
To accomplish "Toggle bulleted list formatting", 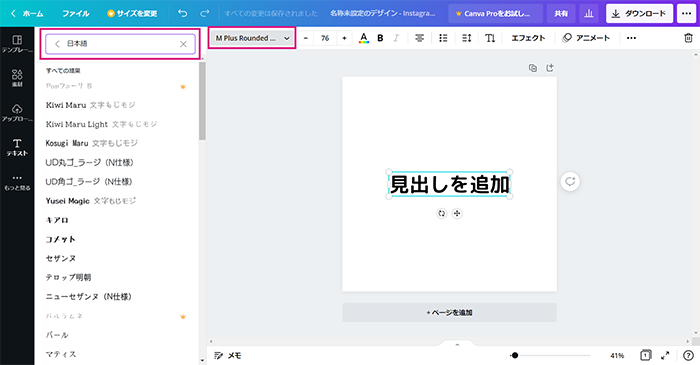I will [x=443, y=38].
